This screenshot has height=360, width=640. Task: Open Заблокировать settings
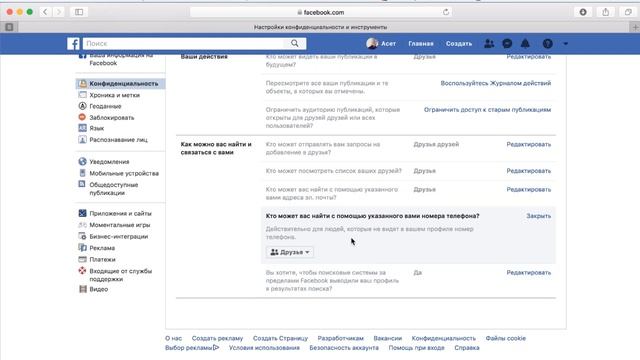click(111, 118)
